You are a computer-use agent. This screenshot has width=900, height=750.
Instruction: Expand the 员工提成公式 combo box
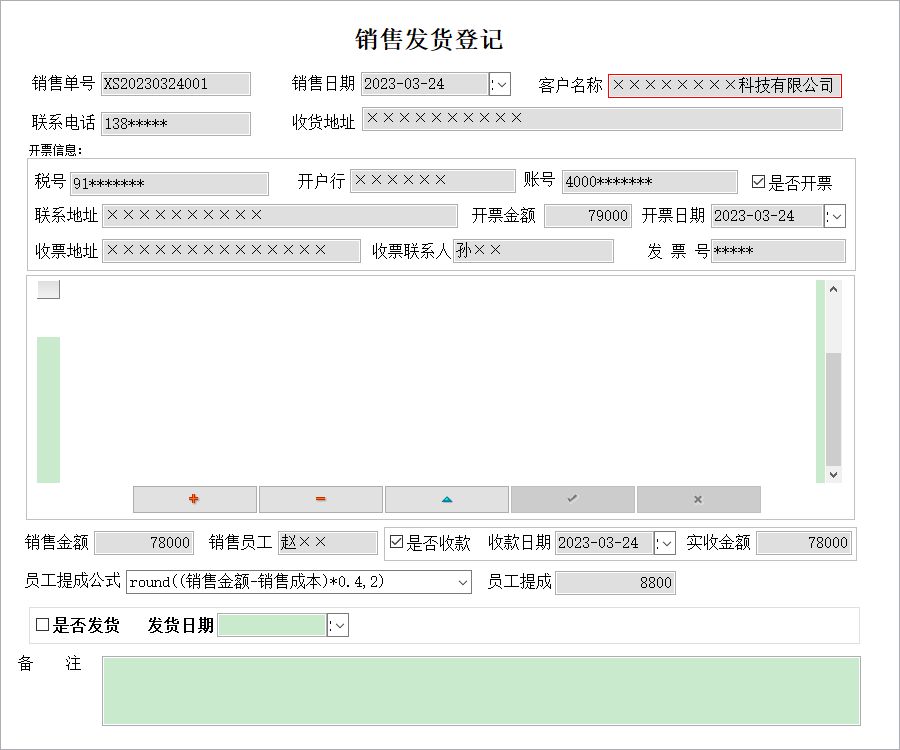pyautogui.click(x=463, y=582)
